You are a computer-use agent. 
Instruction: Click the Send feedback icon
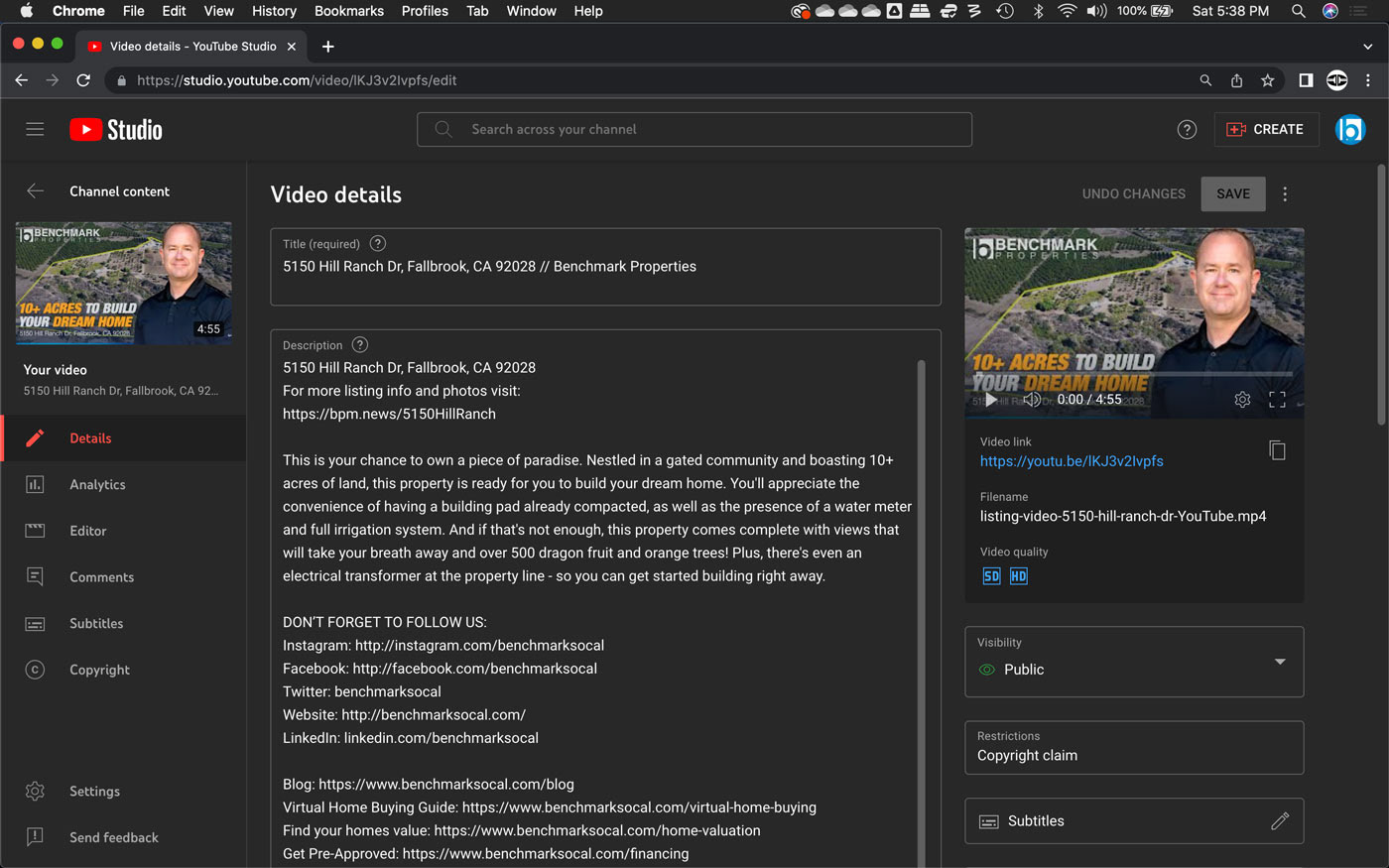coord(35,836)
